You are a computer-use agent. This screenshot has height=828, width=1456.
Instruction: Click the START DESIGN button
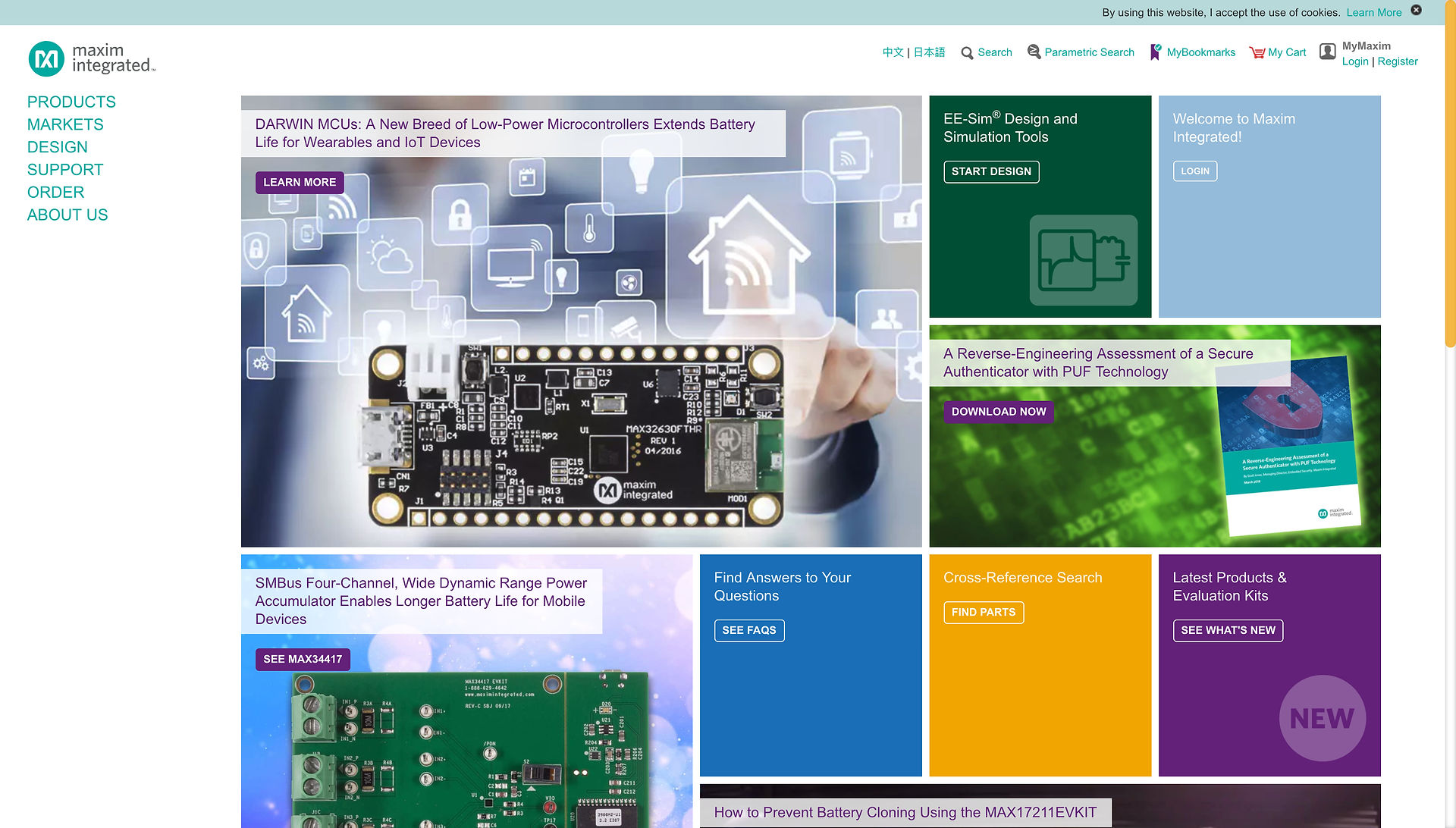(991, 172)
